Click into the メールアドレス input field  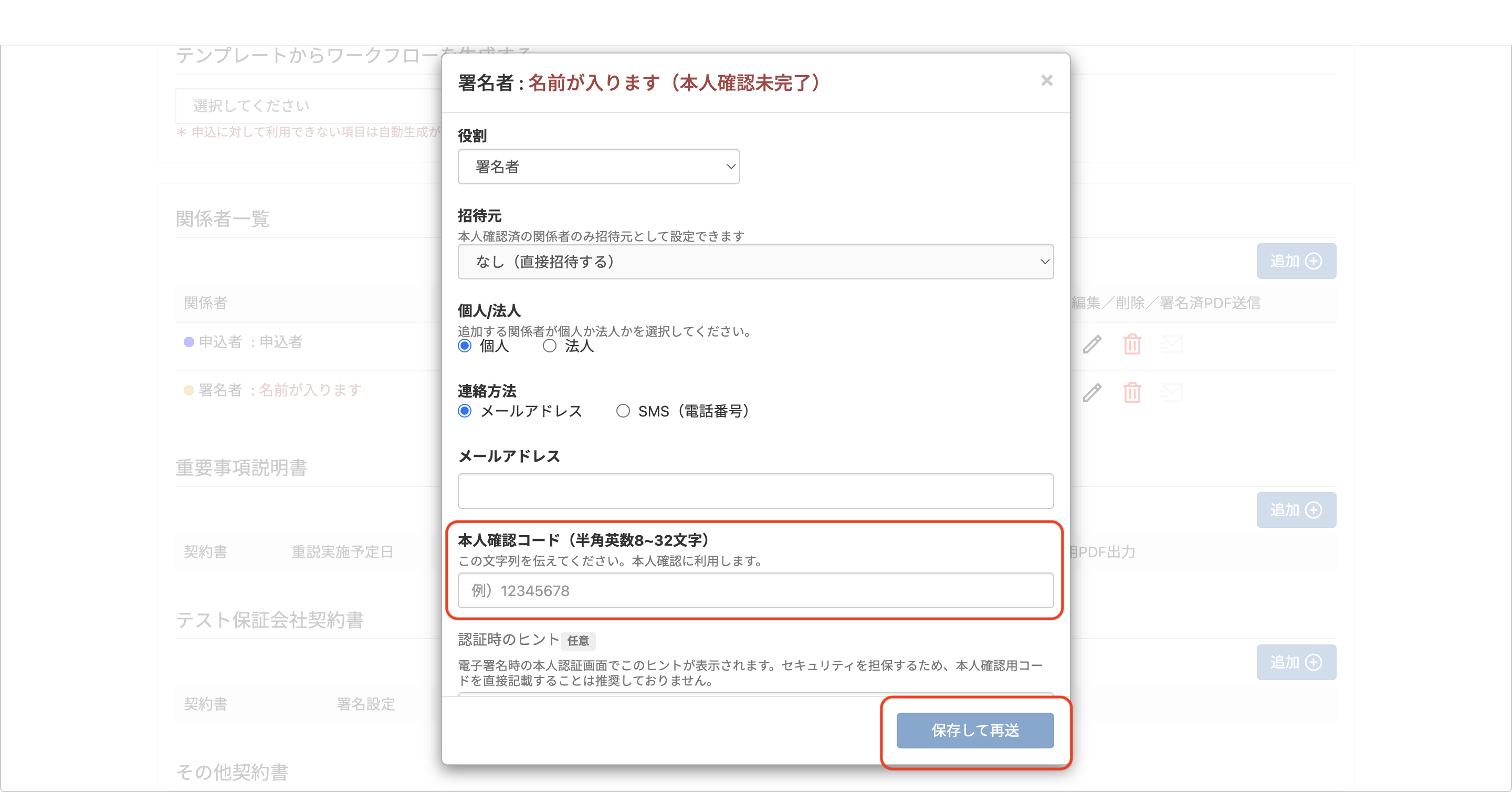(x=755, y=491)
